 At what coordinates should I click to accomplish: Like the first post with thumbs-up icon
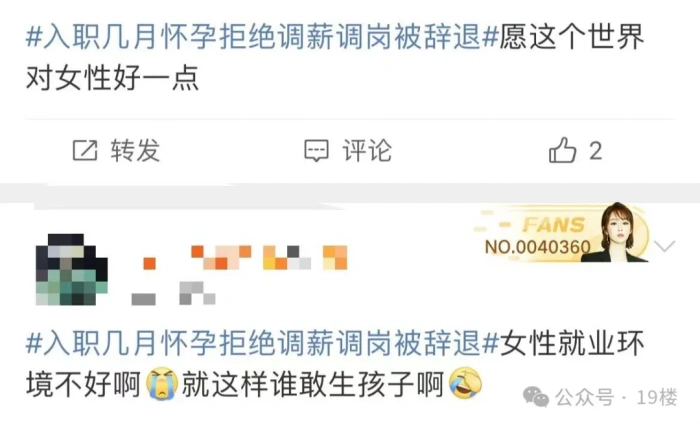[x=562, y=150]
